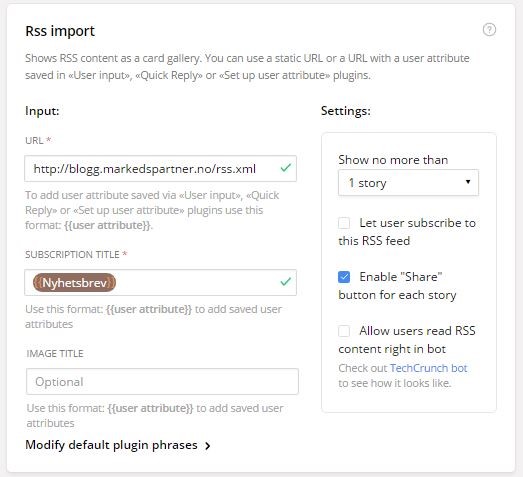
Task: Expand Modify default plugin phrases
Action: tap(111, 445)
